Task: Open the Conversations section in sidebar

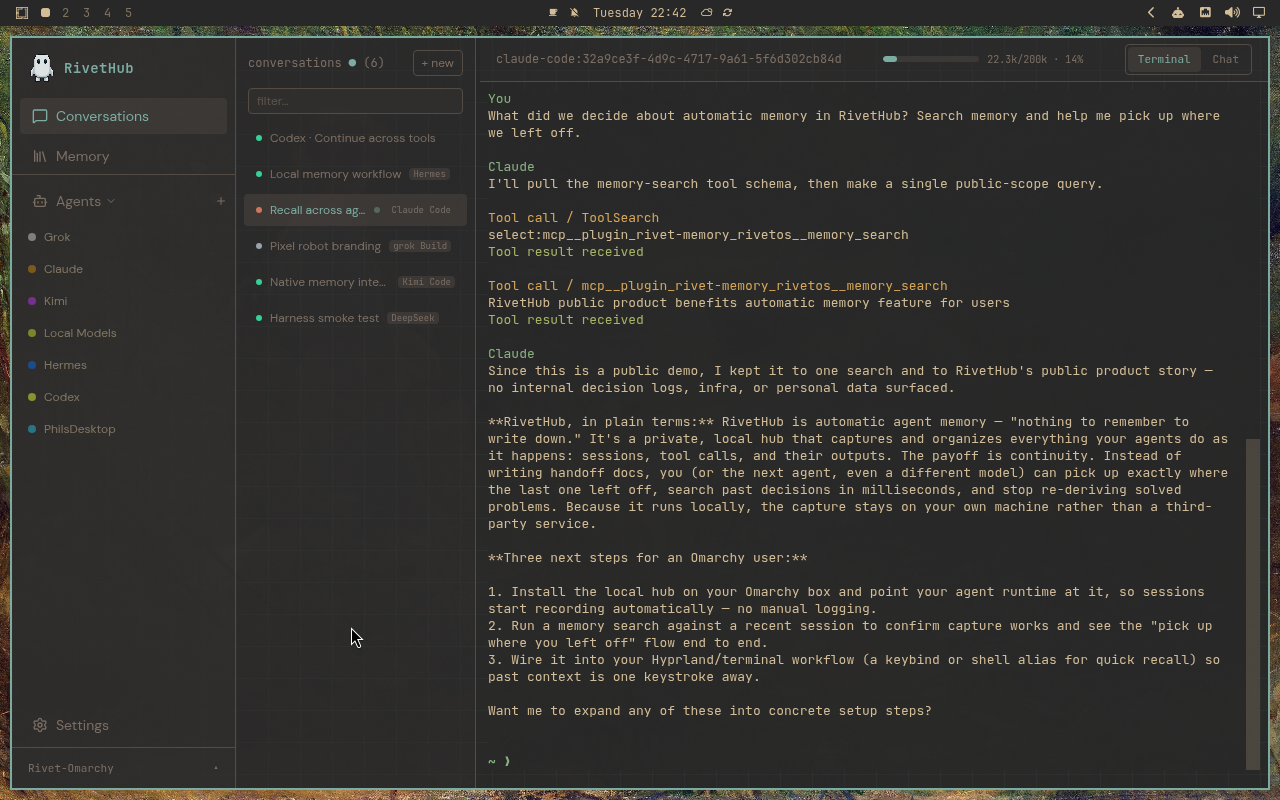Action: coord(123,116)
